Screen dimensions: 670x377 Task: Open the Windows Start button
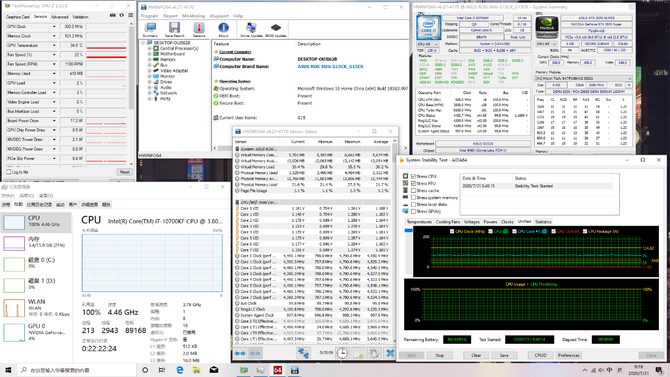8,370
